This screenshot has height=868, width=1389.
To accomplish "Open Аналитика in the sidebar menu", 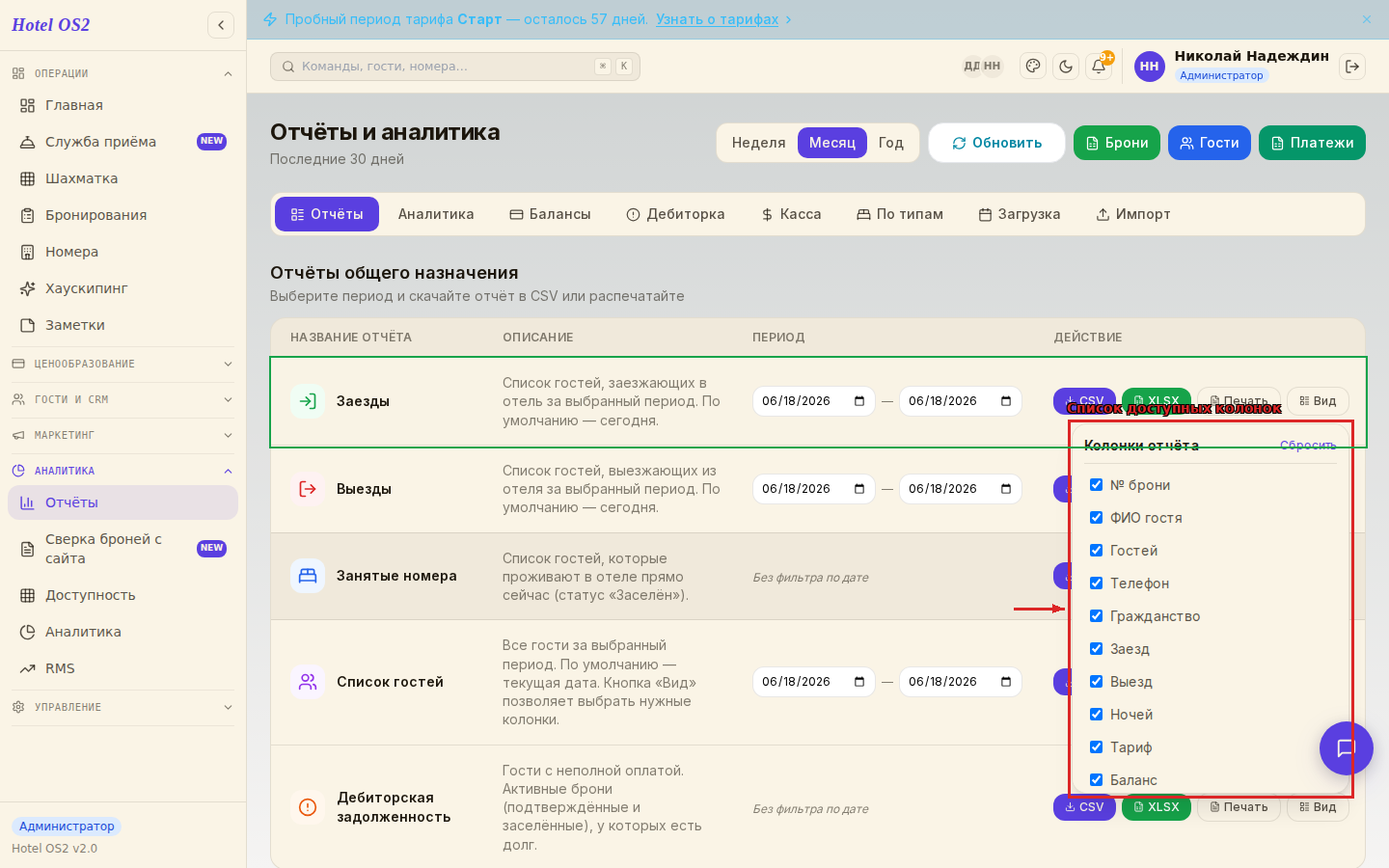I will (x=123, y=632).
